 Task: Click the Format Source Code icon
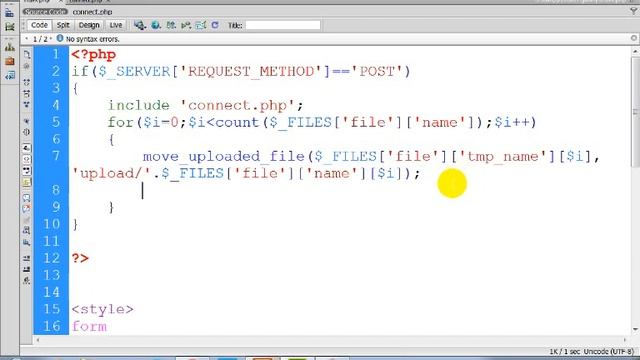coord(27,280)
